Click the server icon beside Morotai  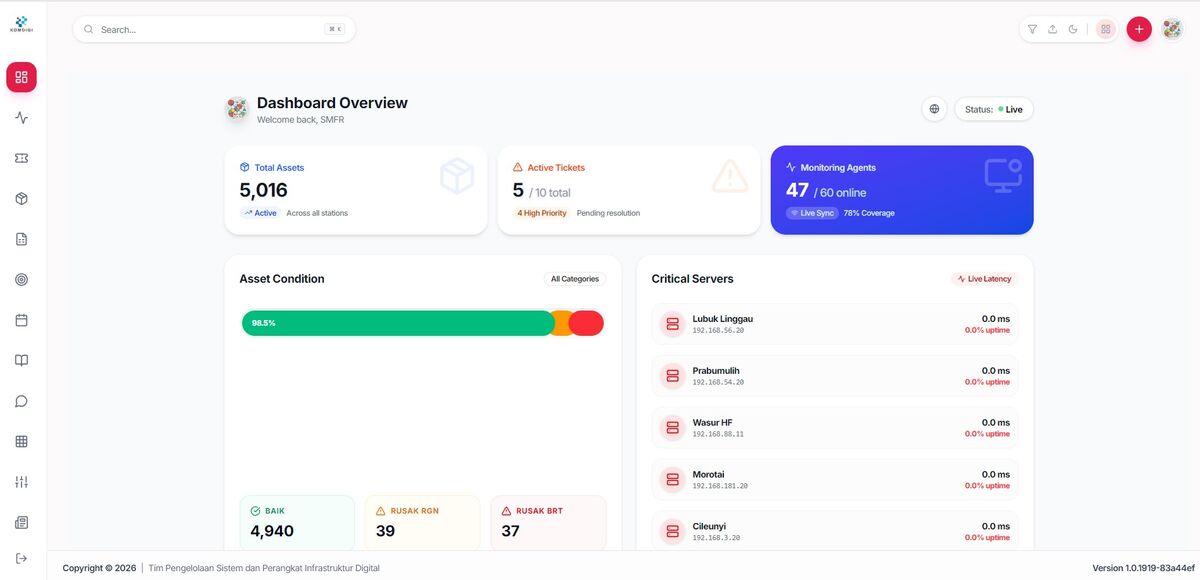click(x=672, y=480)
